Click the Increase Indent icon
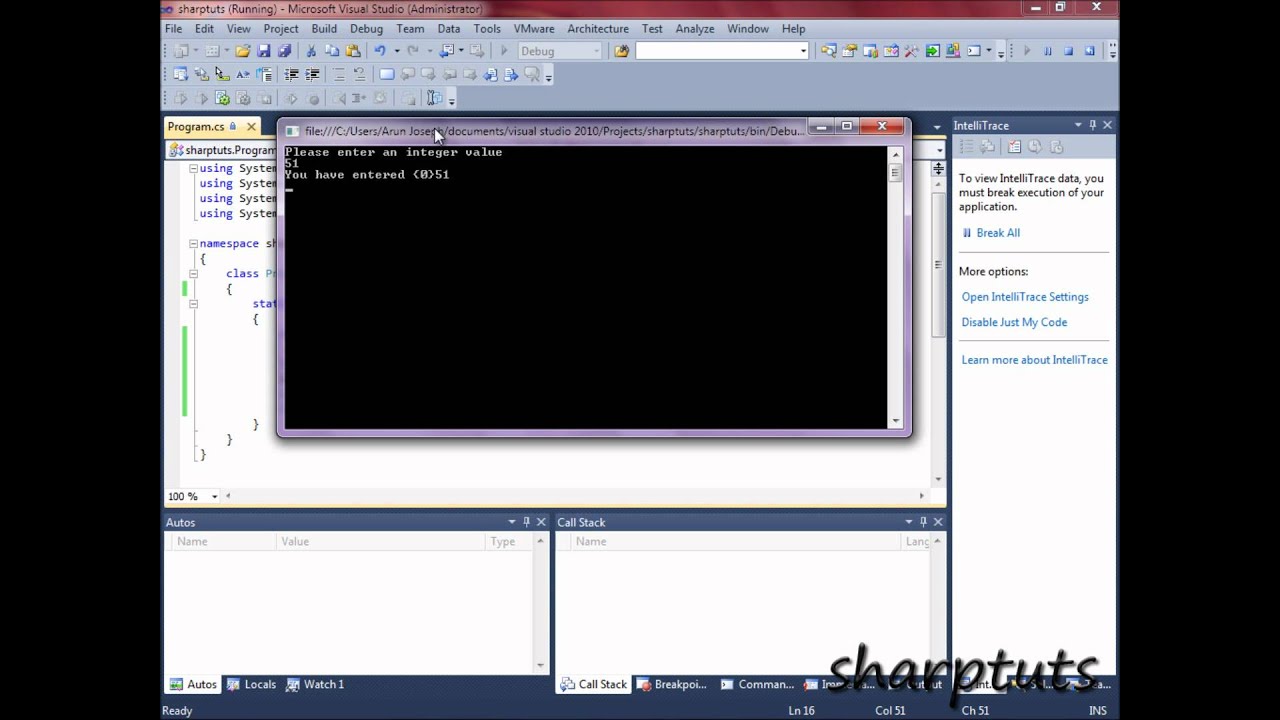The width and height of the screenshot is (1280, 720). point(312,75)
